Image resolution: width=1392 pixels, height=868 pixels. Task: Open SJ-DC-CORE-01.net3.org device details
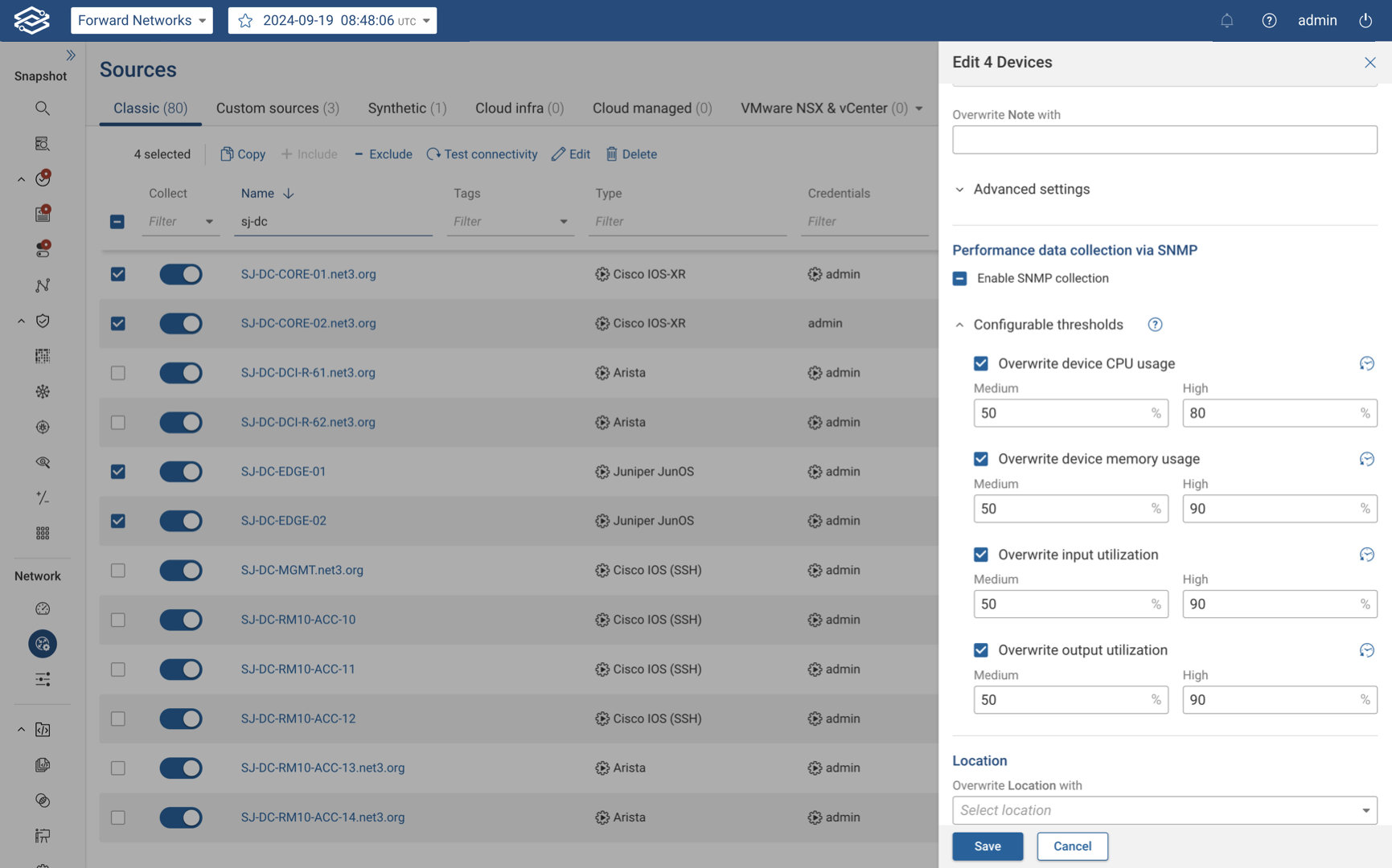(x=307, y=274)
